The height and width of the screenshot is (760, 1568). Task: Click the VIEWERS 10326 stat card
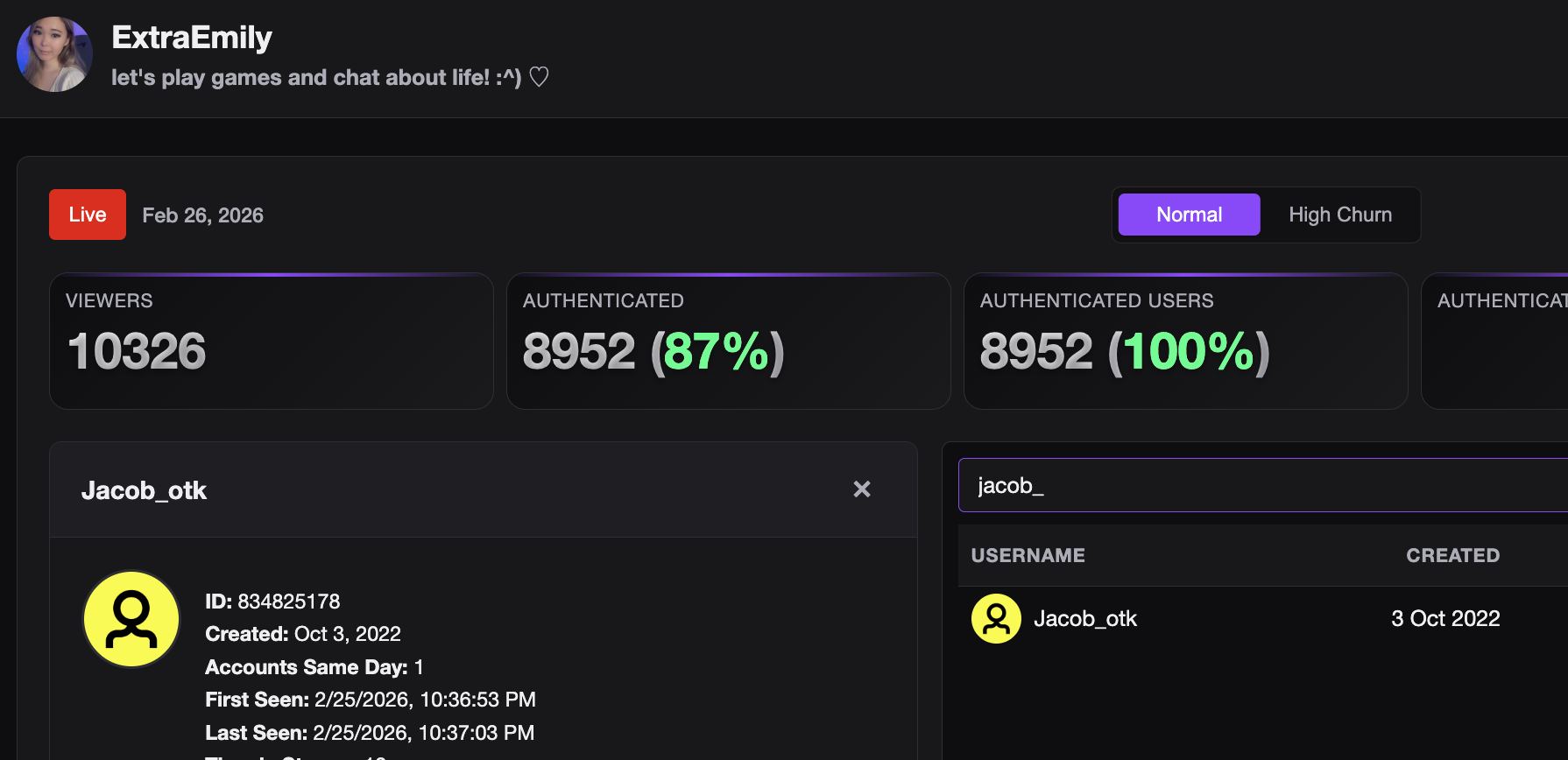pos(272,341)
